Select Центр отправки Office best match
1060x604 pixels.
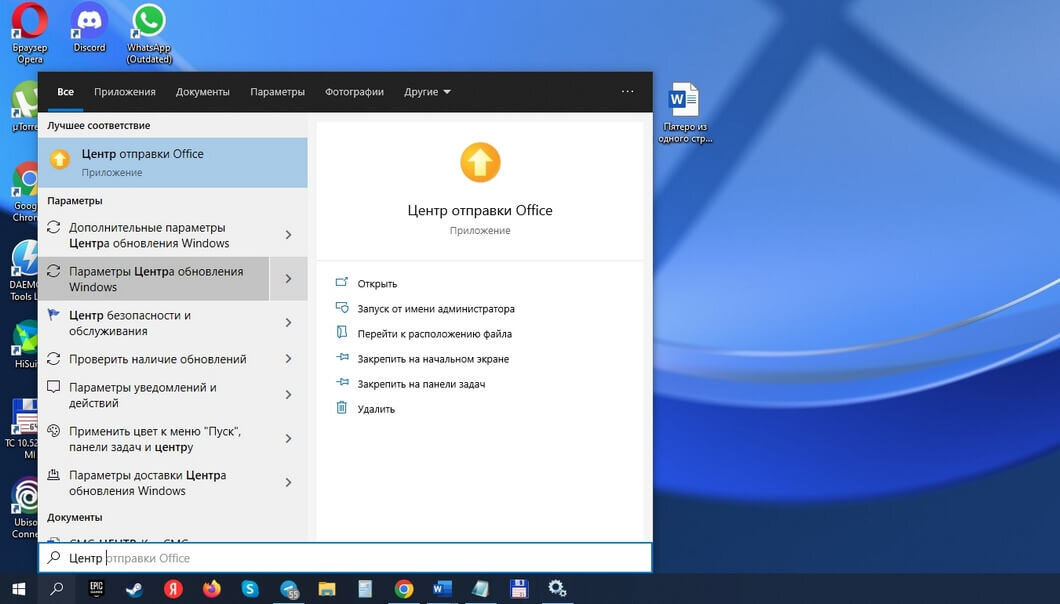pyautogui.click(x=173, y=162)
